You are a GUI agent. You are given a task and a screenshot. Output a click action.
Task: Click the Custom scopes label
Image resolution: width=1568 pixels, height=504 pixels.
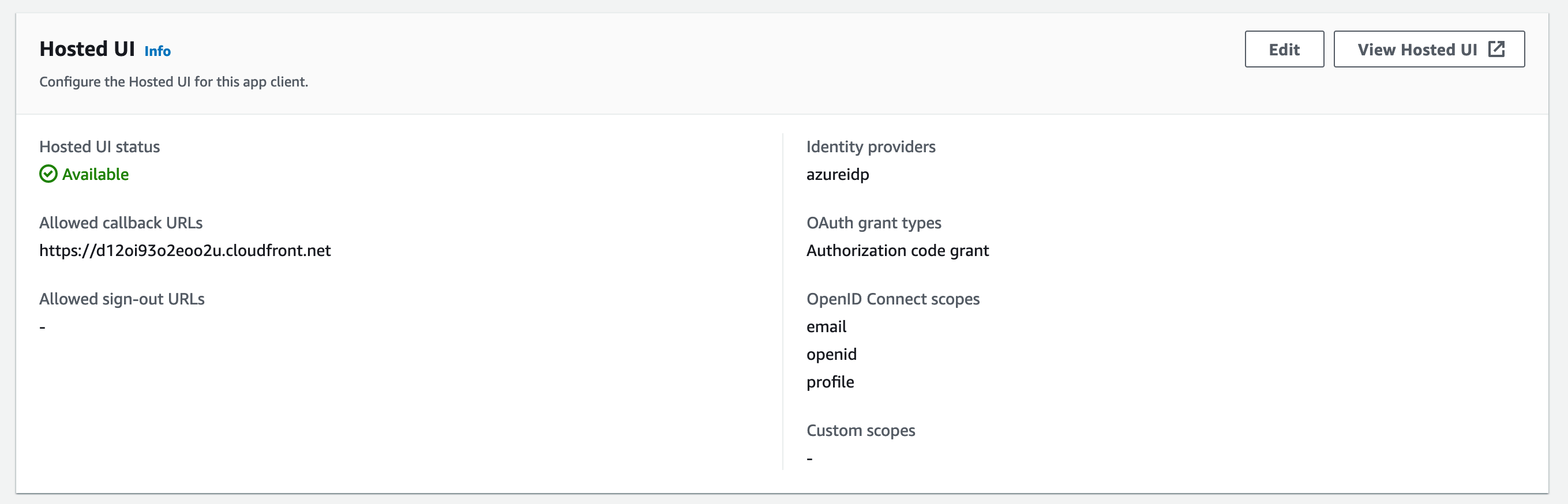point(861,431)
